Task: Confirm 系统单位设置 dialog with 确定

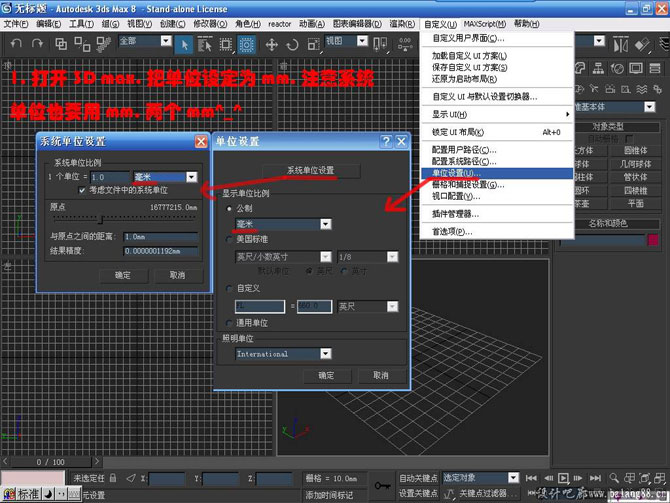Action: (123, 276)
